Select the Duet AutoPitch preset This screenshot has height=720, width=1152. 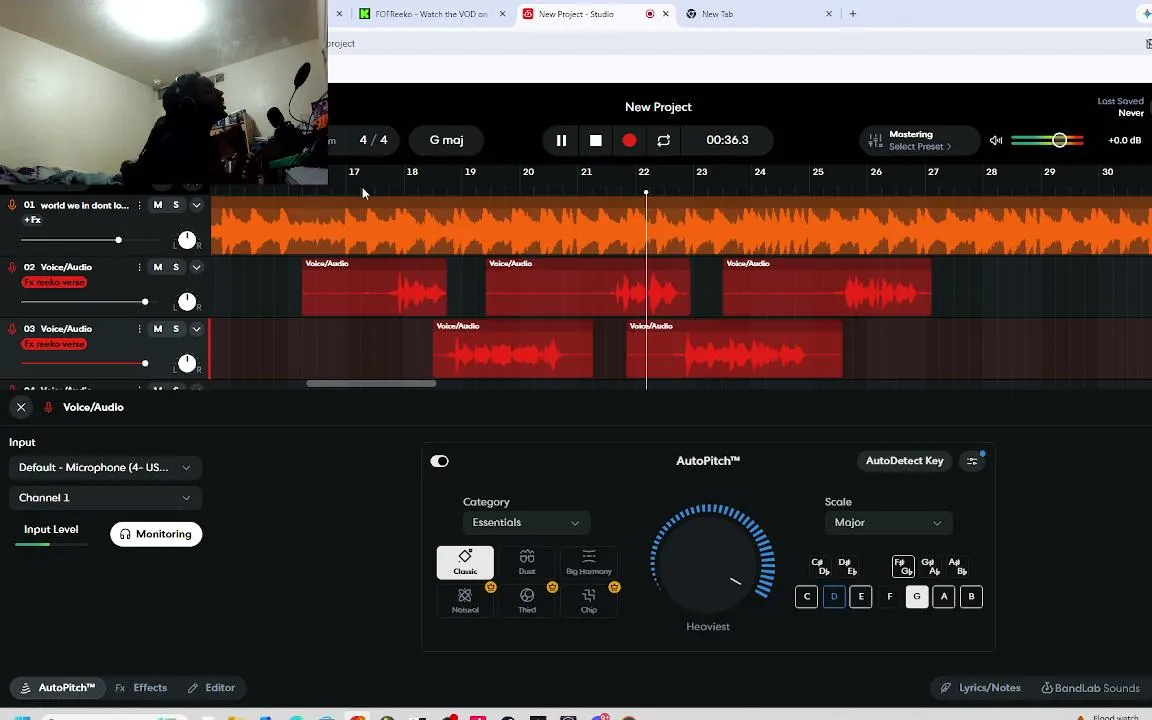[x=527, y=562]
